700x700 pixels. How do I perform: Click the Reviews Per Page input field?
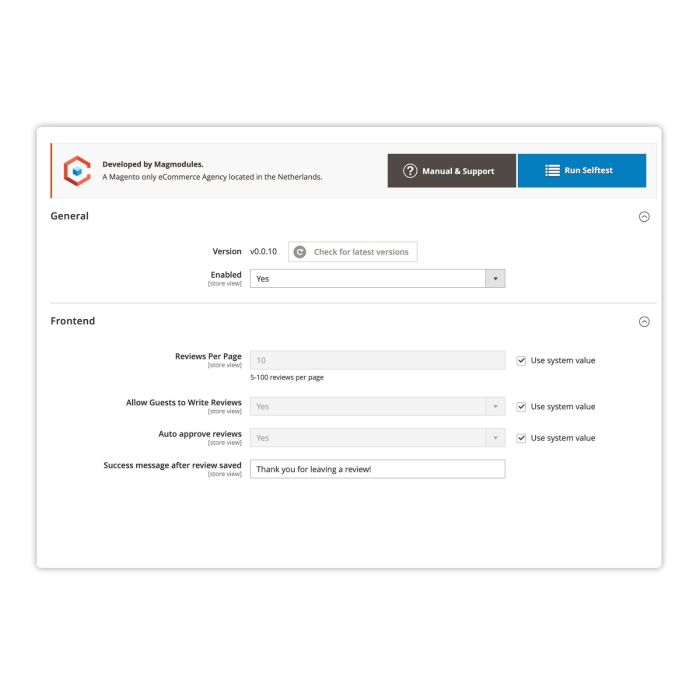377,360
